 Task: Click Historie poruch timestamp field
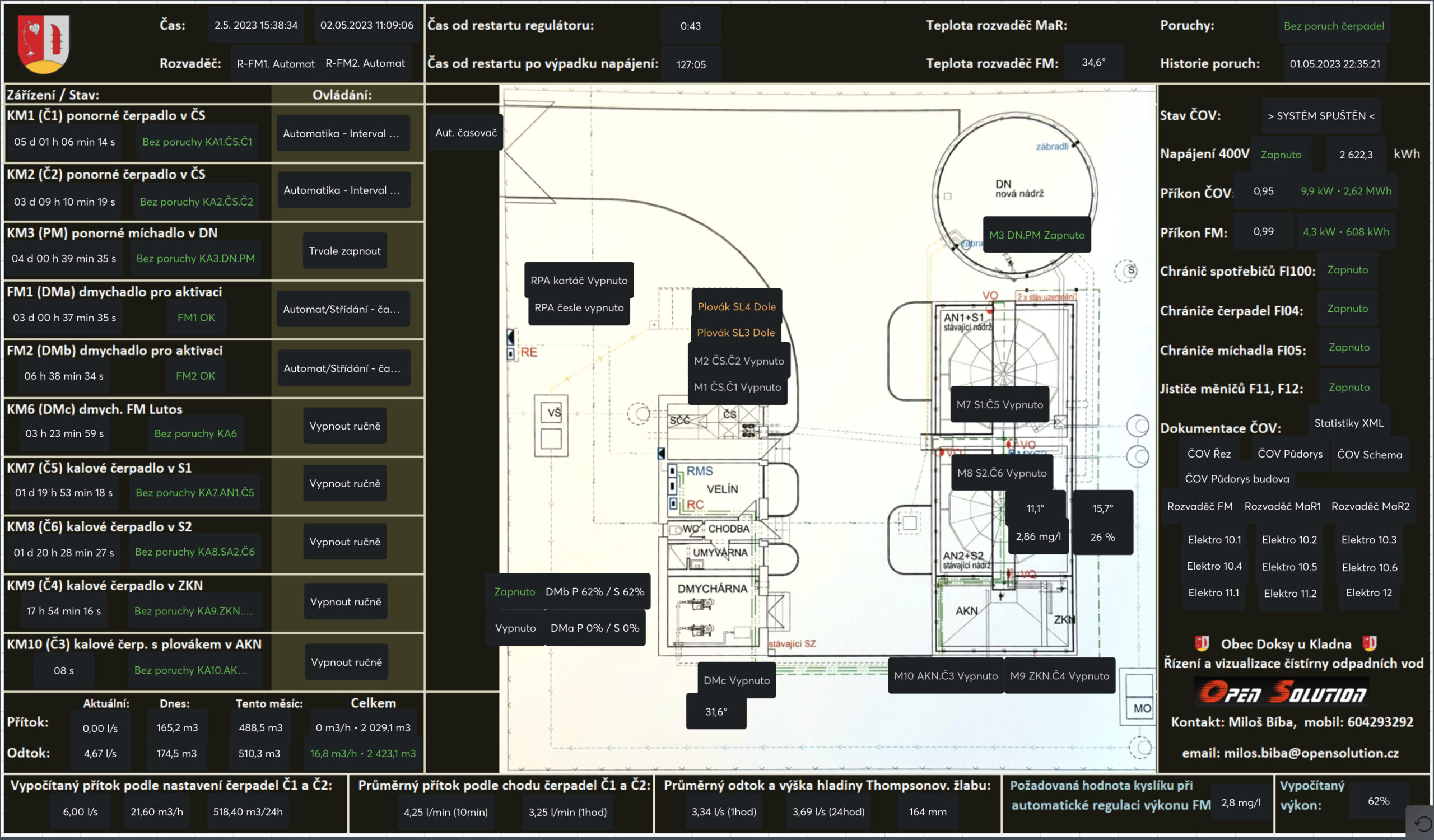click(1334, 64)
